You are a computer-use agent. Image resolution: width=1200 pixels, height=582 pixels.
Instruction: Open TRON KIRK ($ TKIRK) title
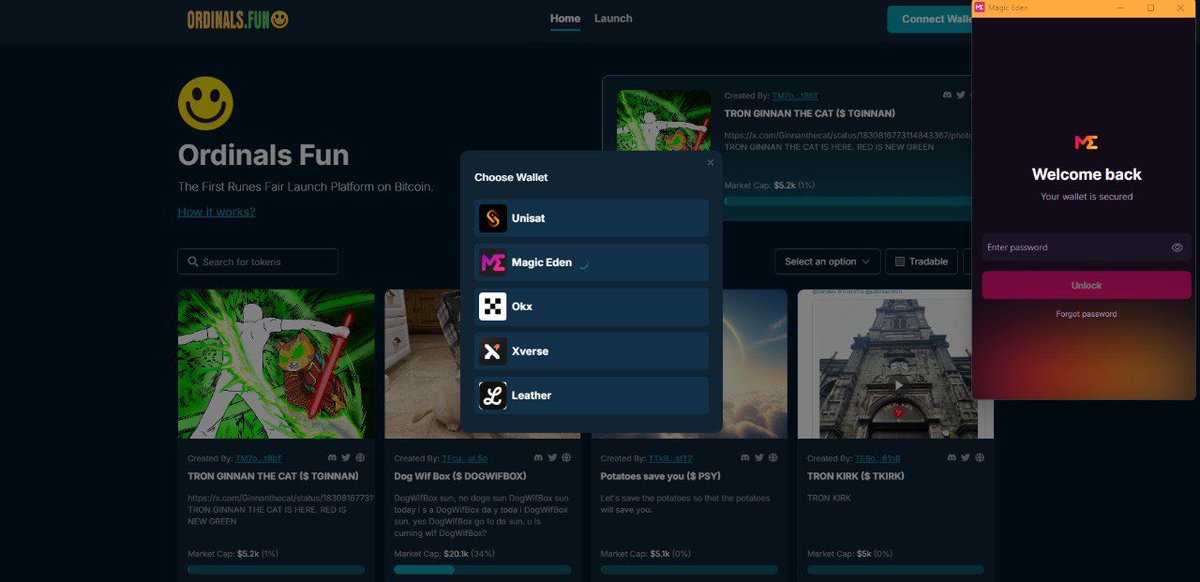pos(856,476)
